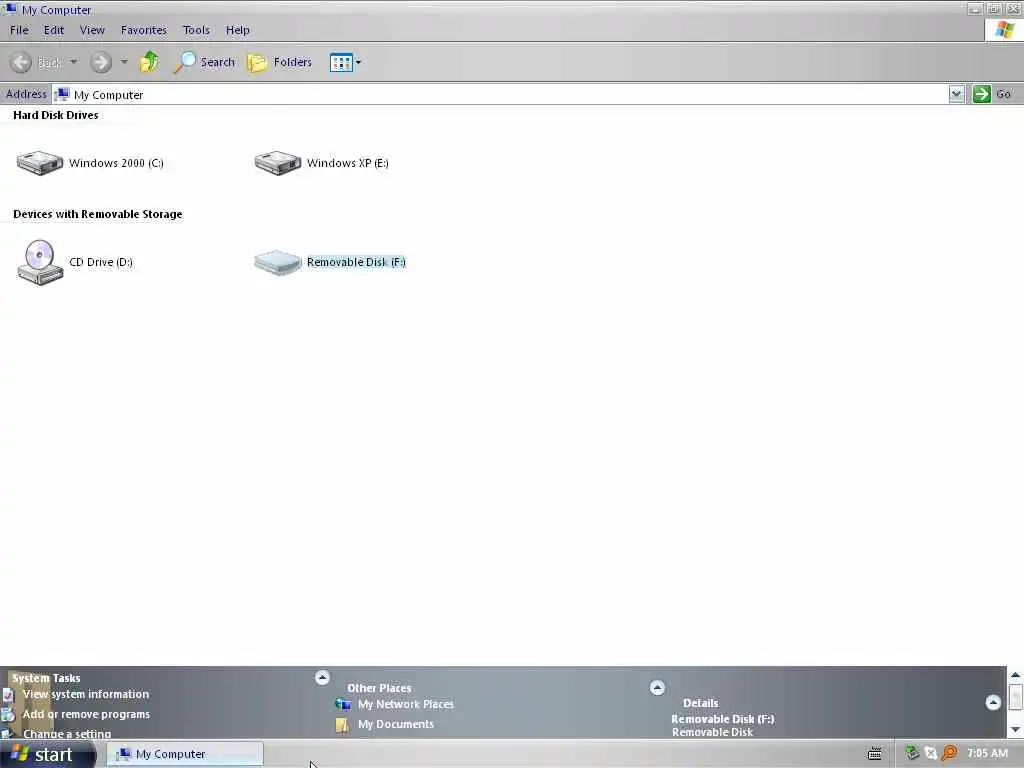
Task: Click the Safely Remove Hardware tray icon
Action: (x=912, y=753)
